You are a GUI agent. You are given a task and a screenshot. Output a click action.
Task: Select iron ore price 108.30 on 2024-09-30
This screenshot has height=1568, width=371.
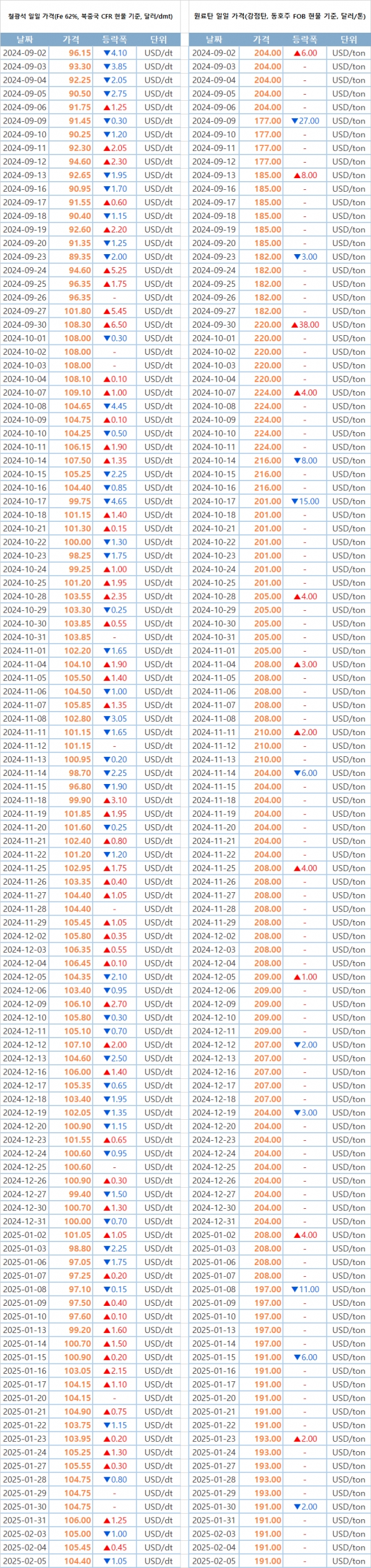(x=78, y=325)
